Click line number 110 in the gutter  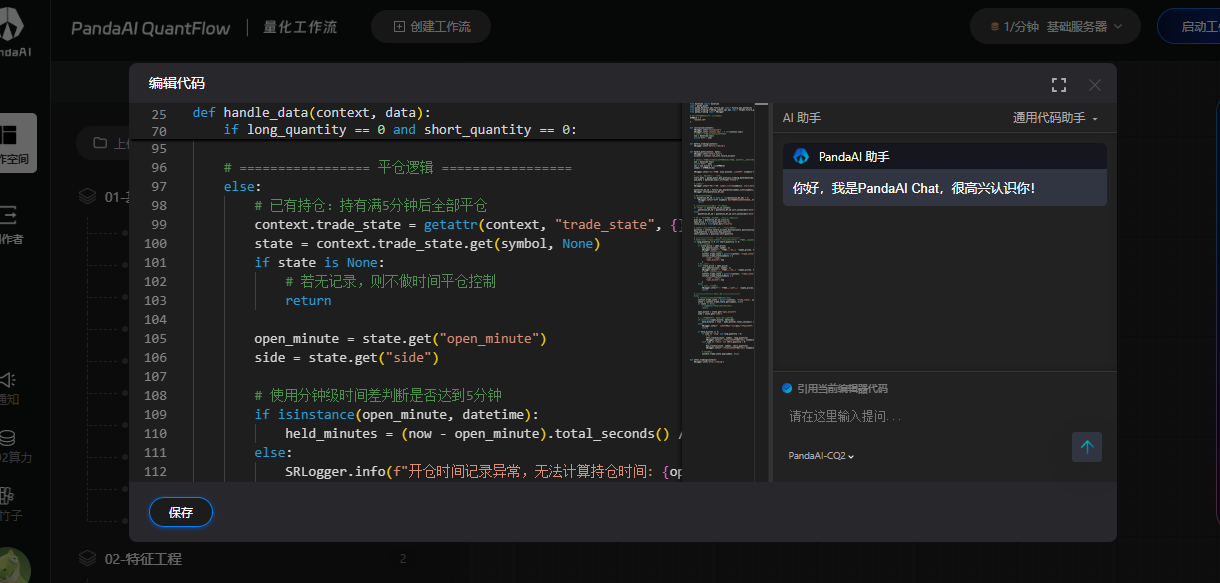[155, 433]
